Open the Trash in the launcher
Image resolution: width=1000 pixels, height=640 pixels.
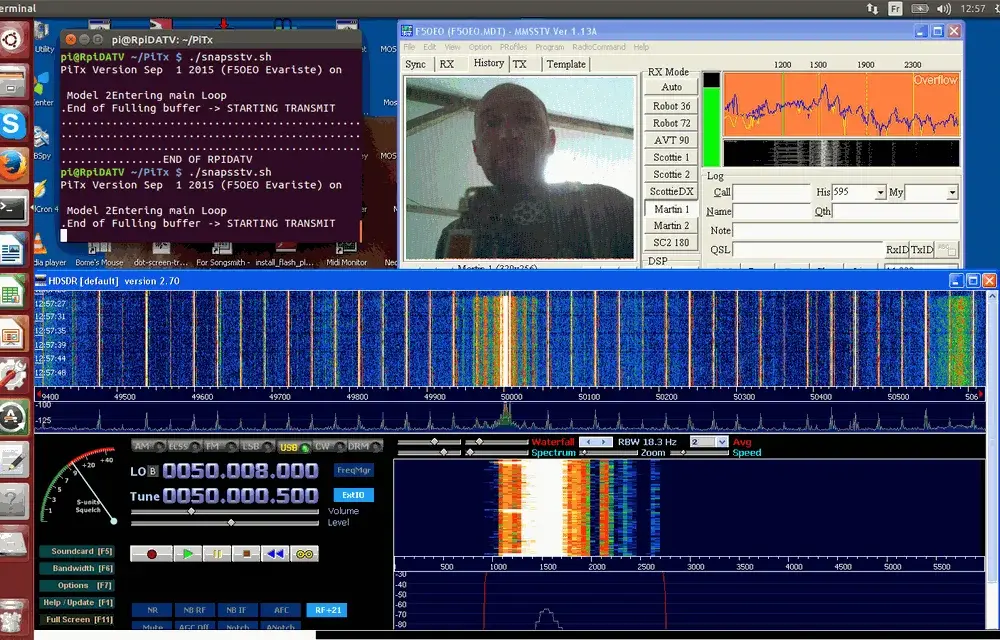(13, 616)
